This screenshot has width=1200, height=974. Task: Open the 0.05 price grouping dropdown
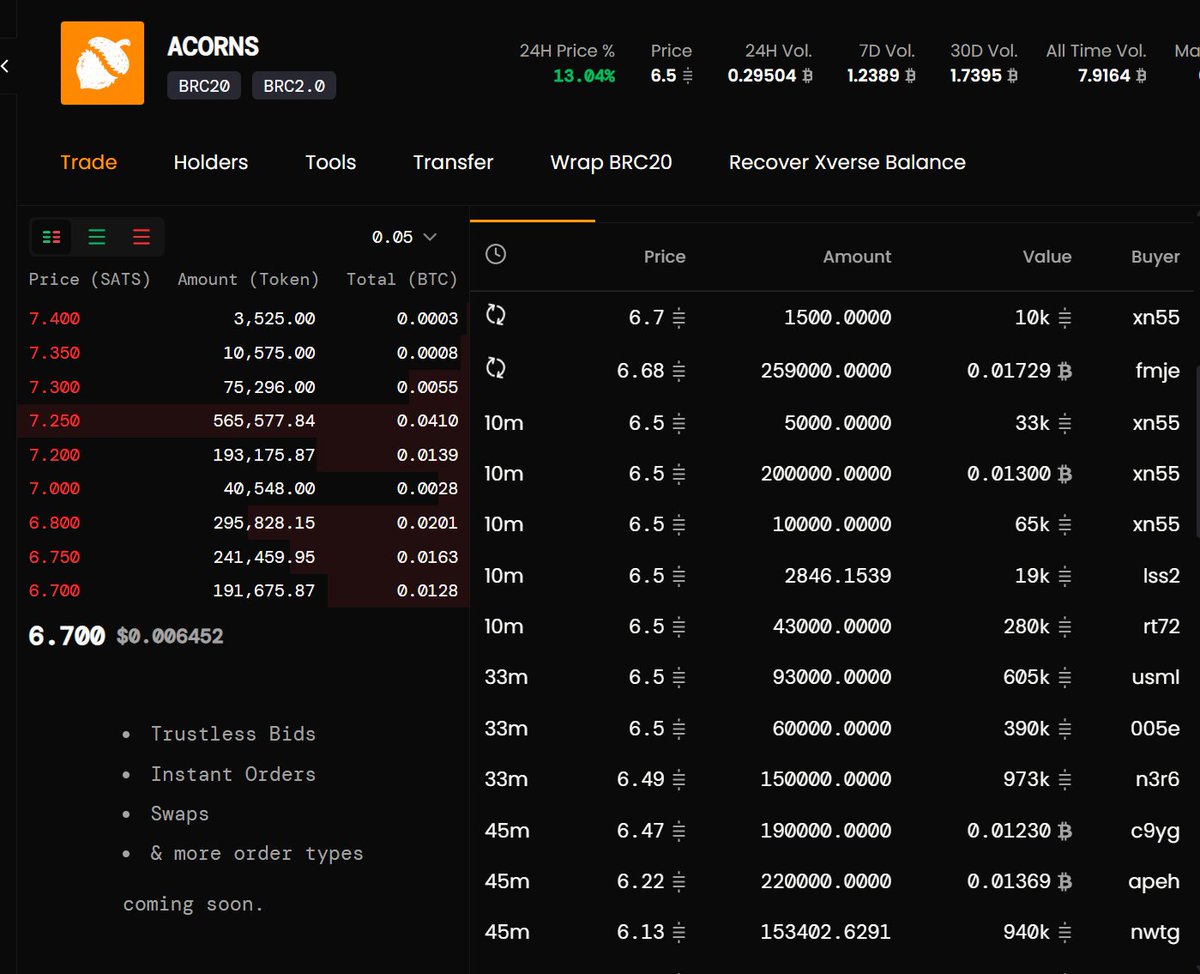[404, 237]
